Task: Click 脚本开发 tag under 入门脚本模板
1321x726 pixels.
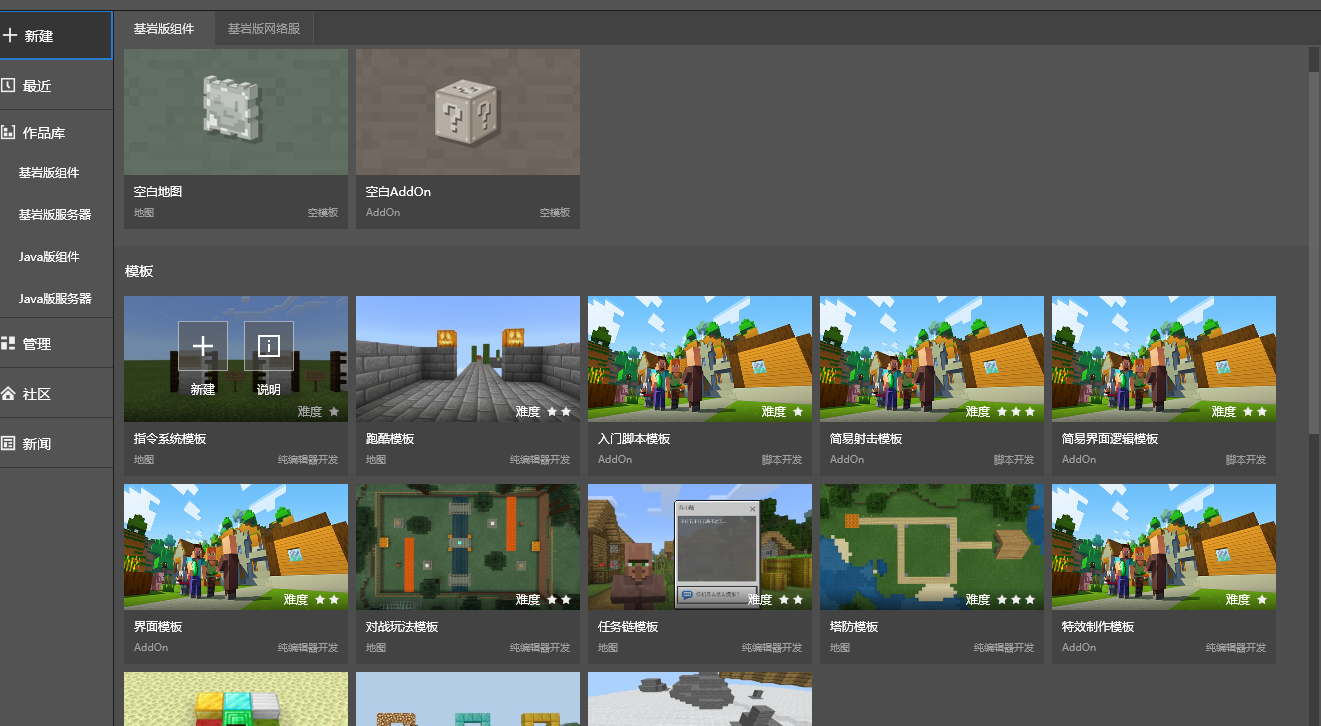Action: [x=782, y=460]
